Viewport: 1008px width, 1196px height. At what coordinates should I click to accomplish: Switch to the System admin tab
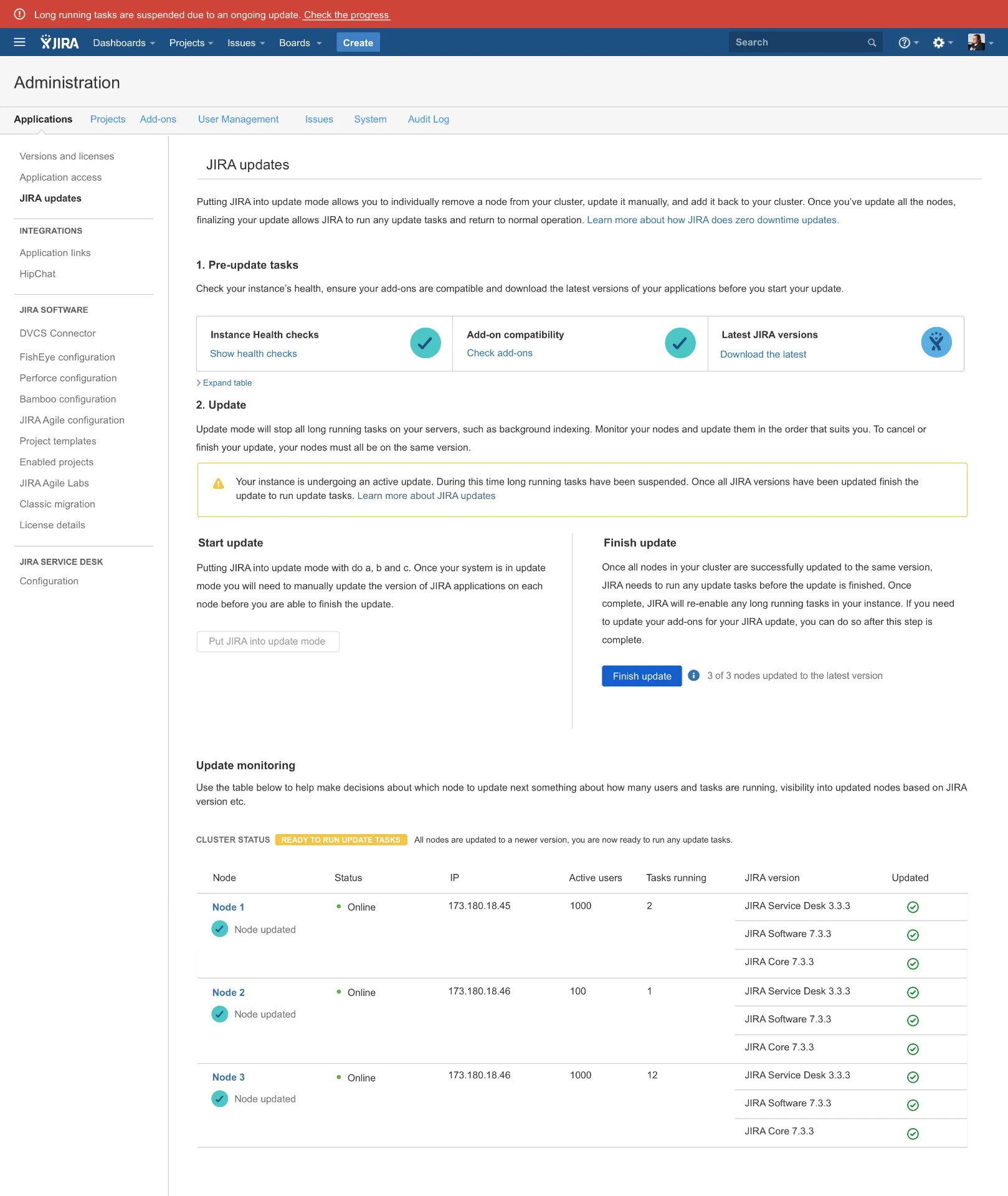point(371,119)
